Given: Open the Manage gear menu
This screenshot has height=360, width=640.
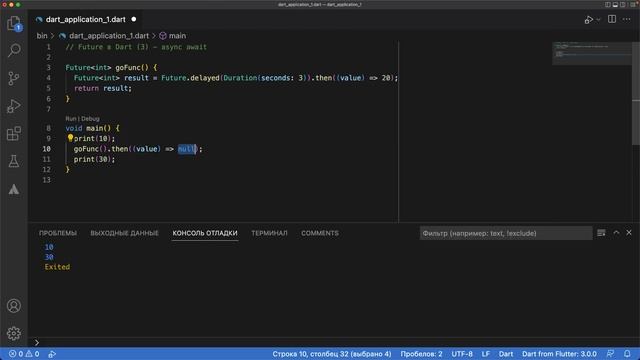Looking at the screenshot, I should [x=14, y=333].
